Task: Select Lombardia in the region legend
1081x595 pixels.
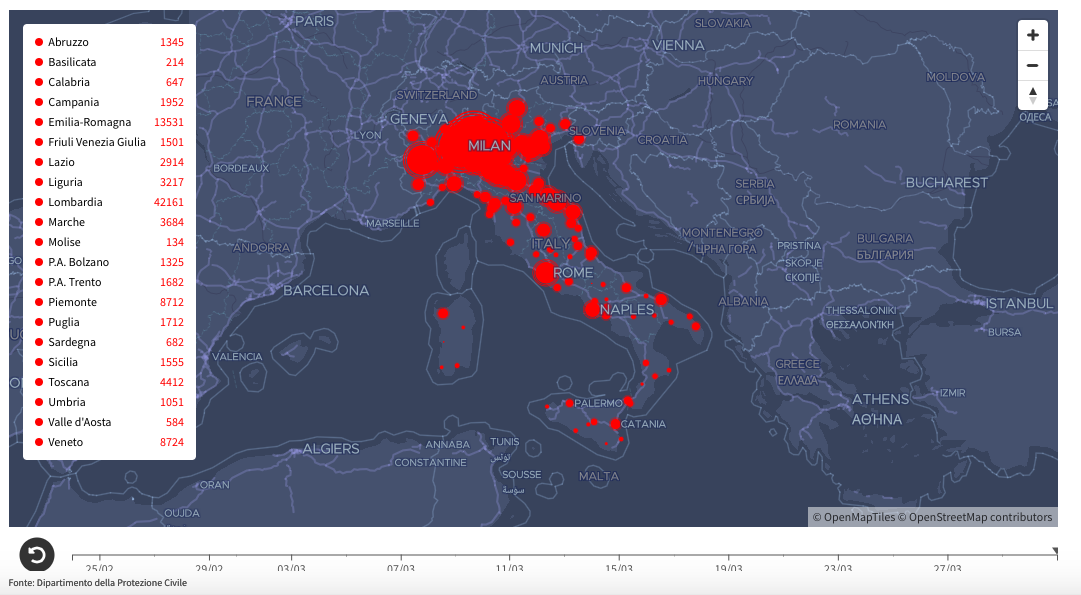Action: [x=109, y=202]
